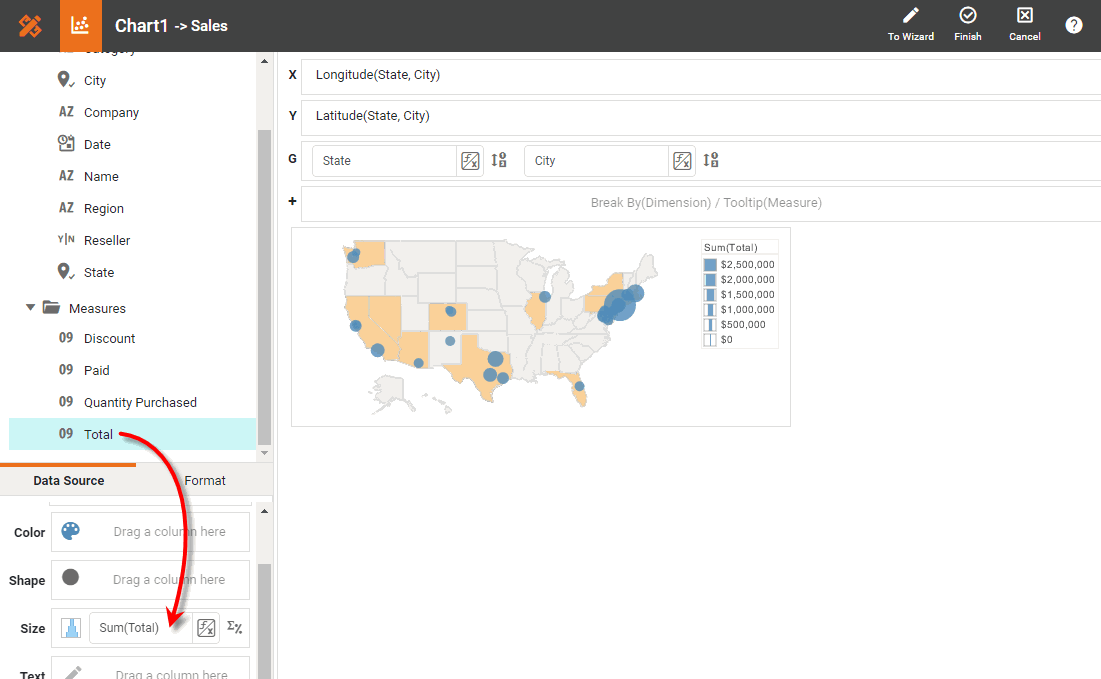Select the Data Source tab
This screenshot has width=1101, height=679.
coord(68,481)
